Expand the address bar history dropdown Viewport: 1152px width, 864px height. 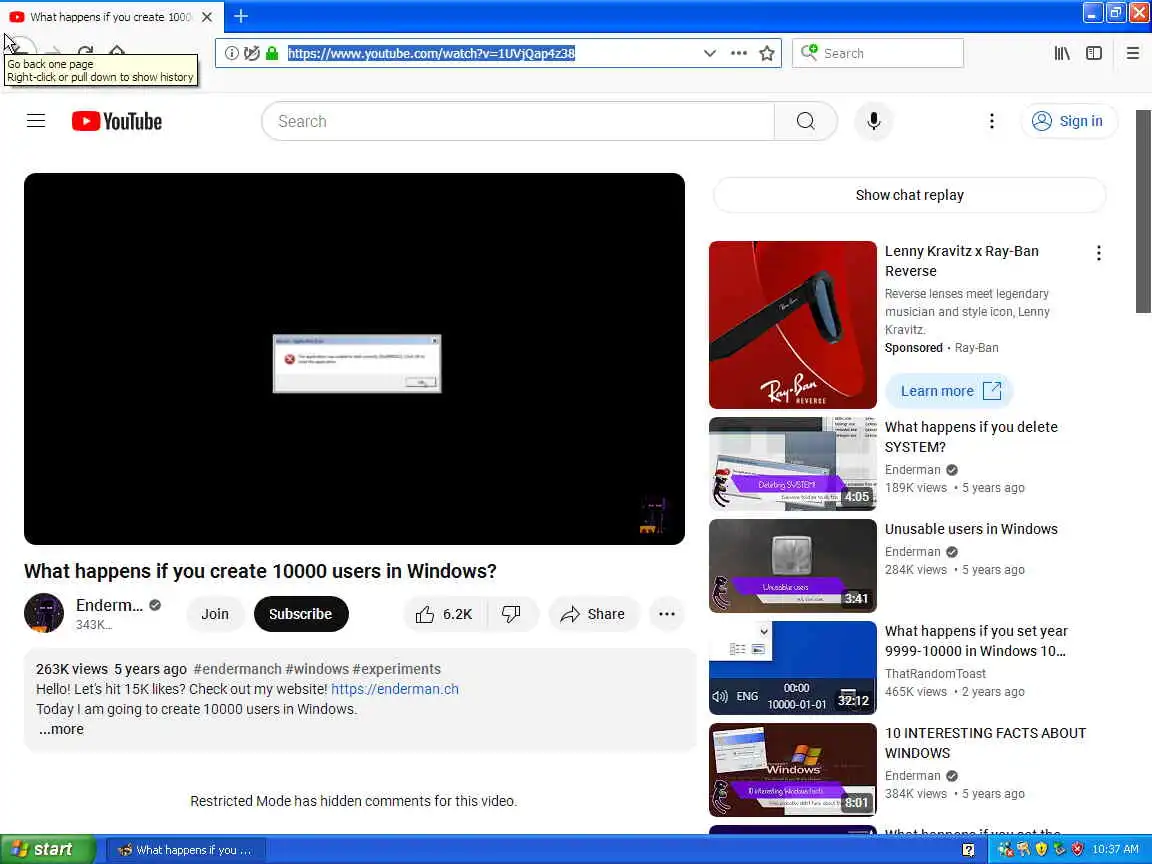pyautogui.click(x=709, y=53)
